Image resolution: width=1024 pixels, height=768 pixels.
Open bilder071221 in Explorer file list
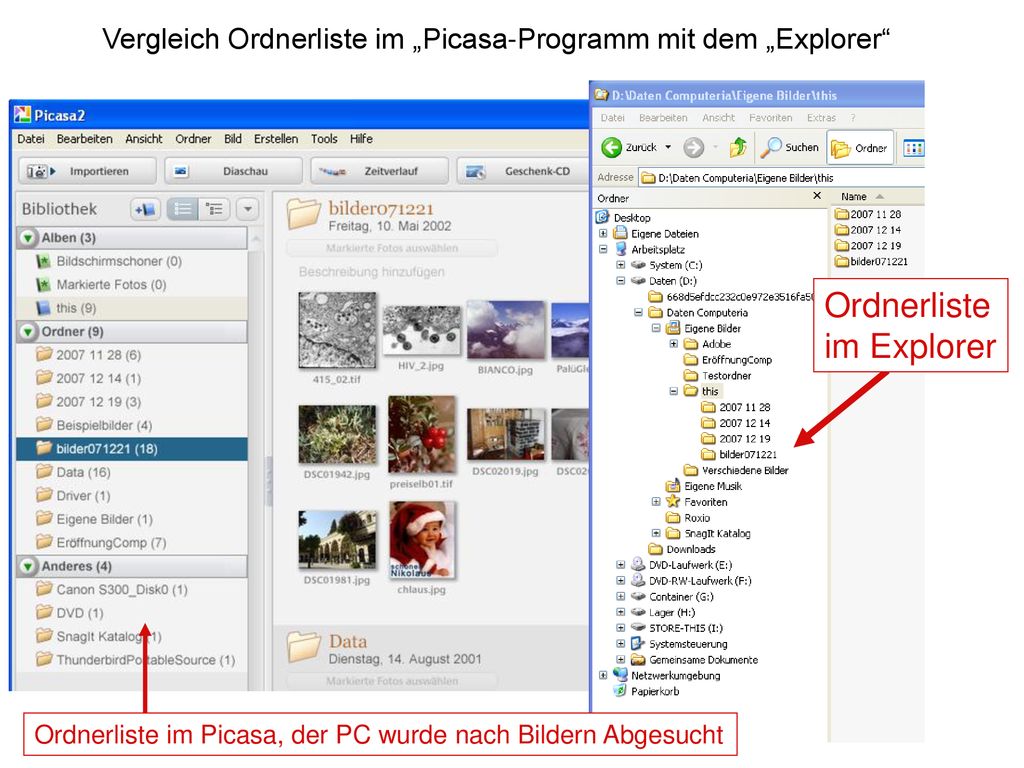coord(871,261)
